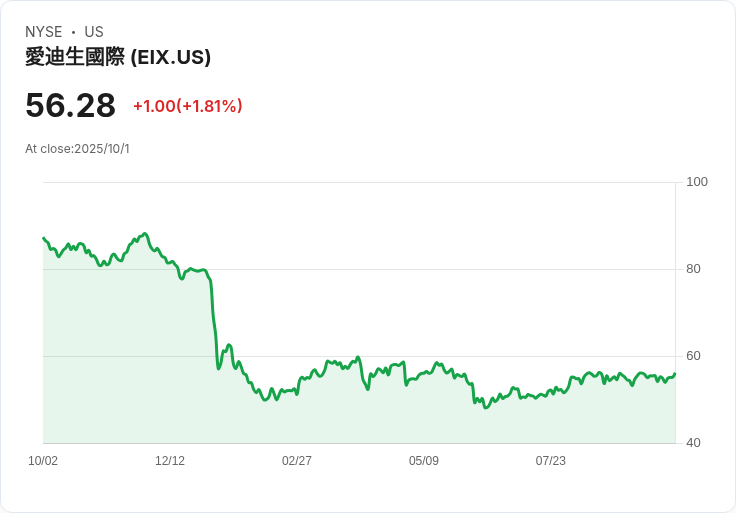
Task: Click the 60 price axis label
Action: pyautogui.click(x=694, y=356)
